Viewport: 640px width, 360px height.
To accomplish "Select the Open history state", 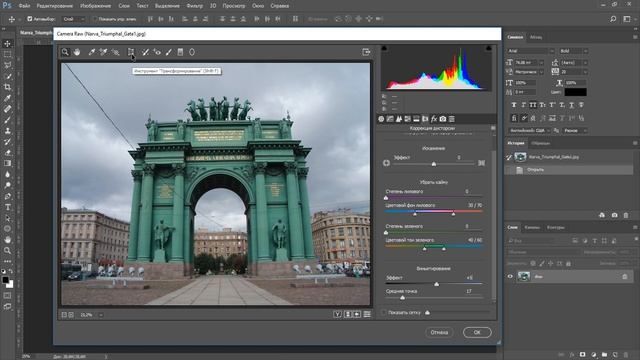I will point(569,170).
